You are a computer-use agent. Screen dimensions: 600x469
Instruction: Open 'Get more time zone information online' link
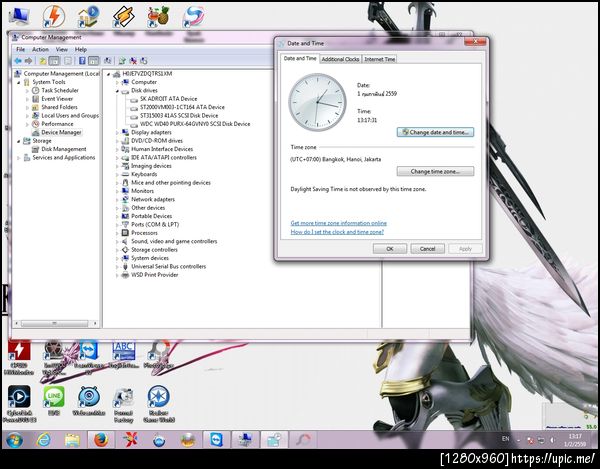coord(339,223)
